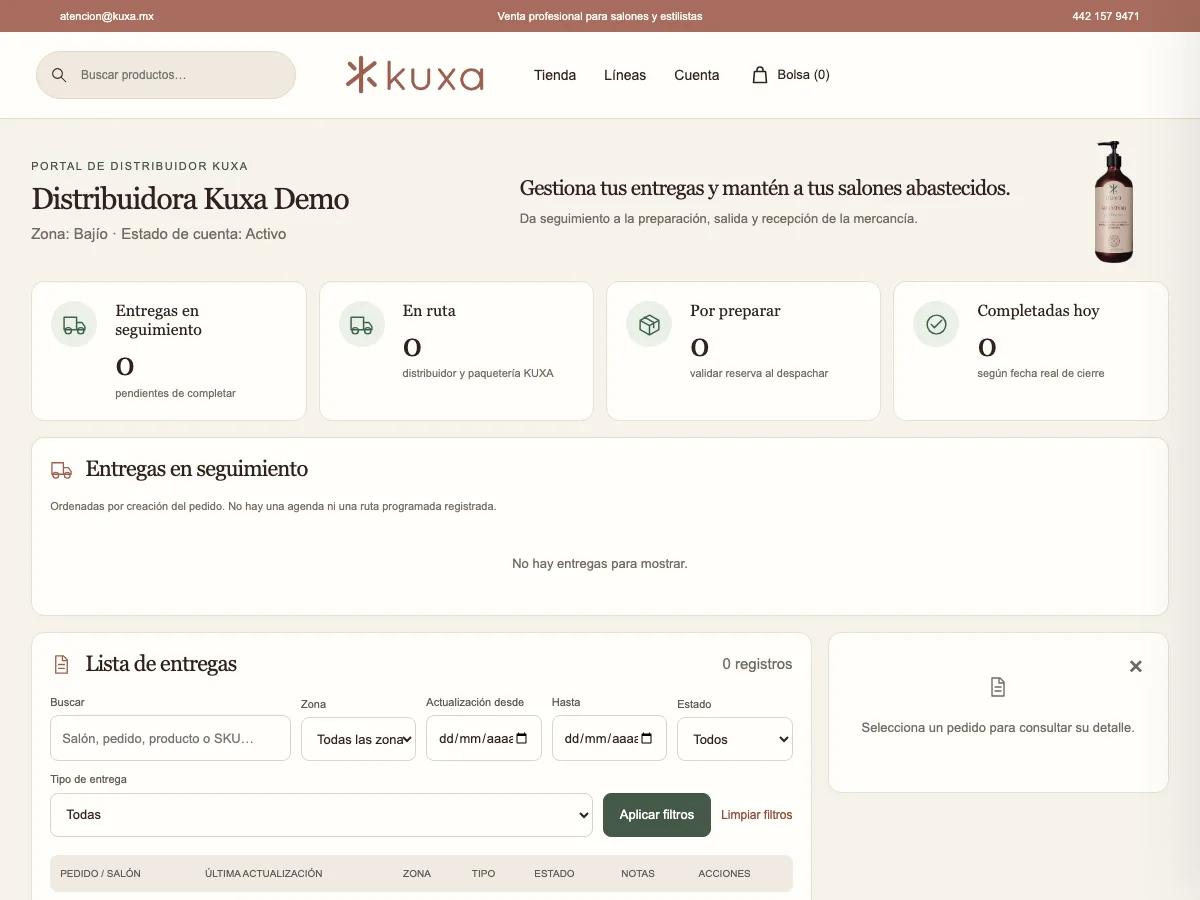
Task: Open the Kuxa logo home link
Action: tap(415, 75)
